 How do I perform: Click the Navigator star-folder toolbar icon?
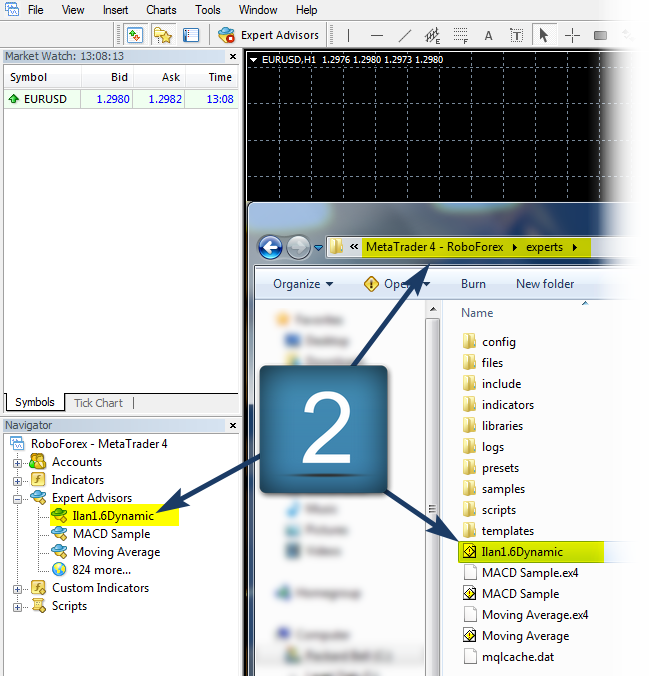[x=162, y=35]
